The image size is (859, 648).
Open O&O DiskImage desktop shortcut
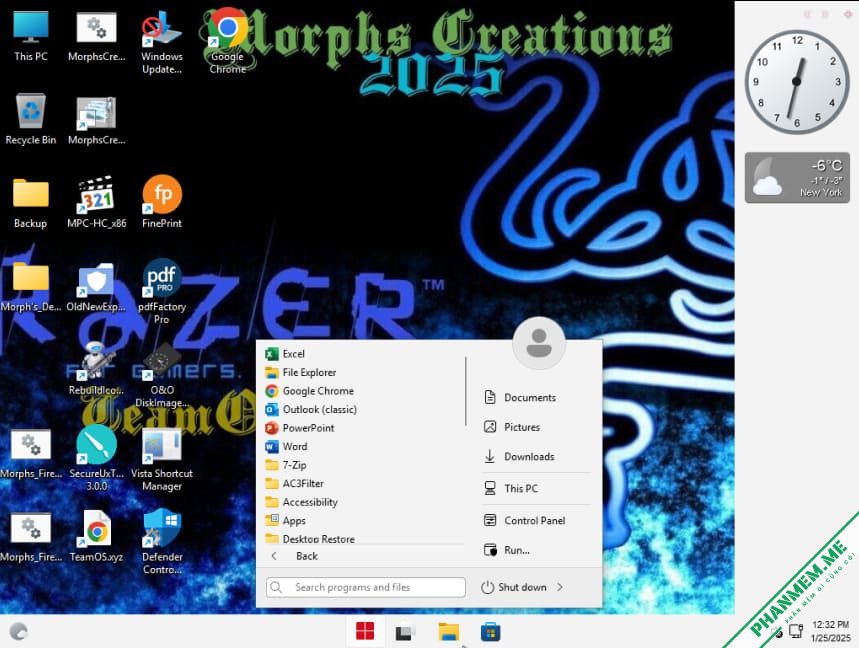[162, 376]
